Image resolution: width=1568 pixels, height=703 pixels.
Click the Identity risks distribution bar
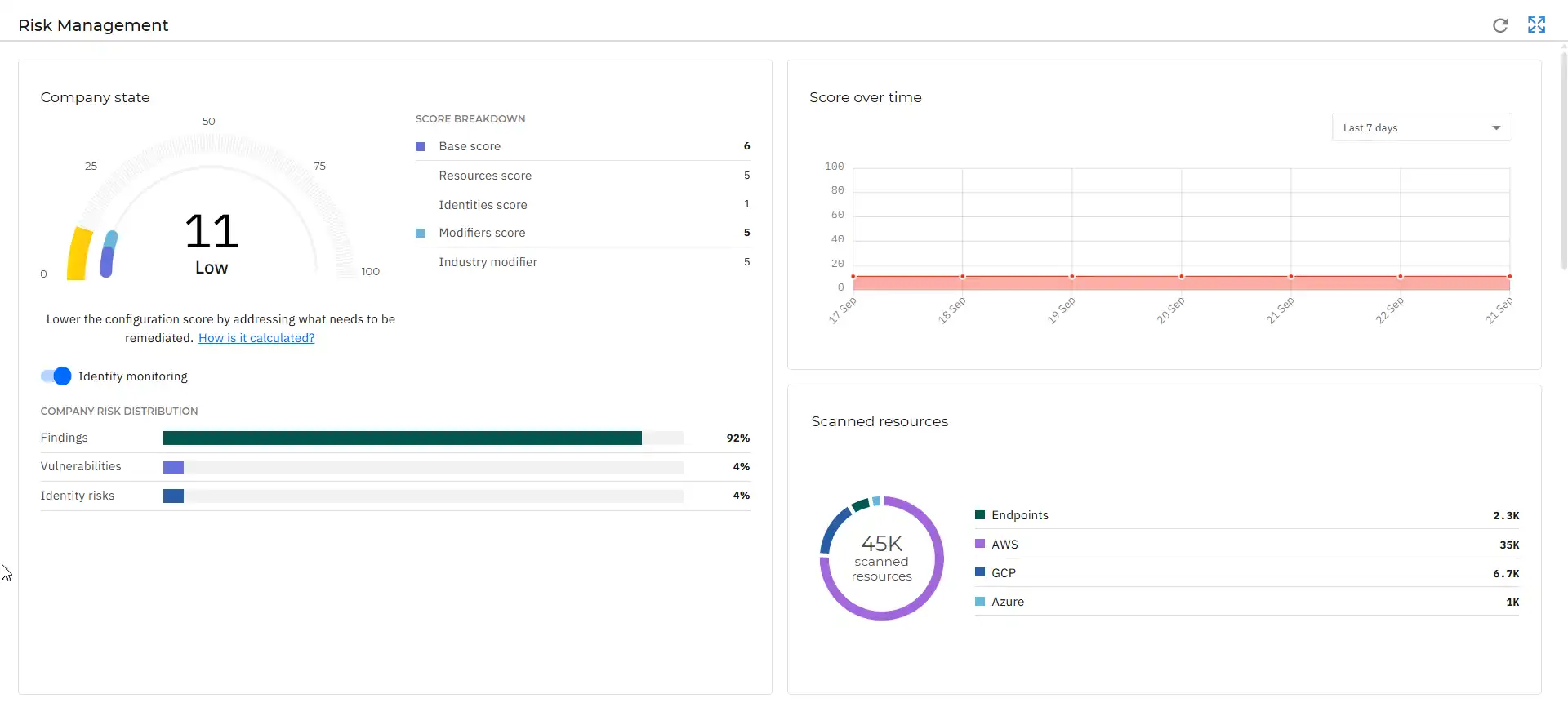(x=423, y=496)
